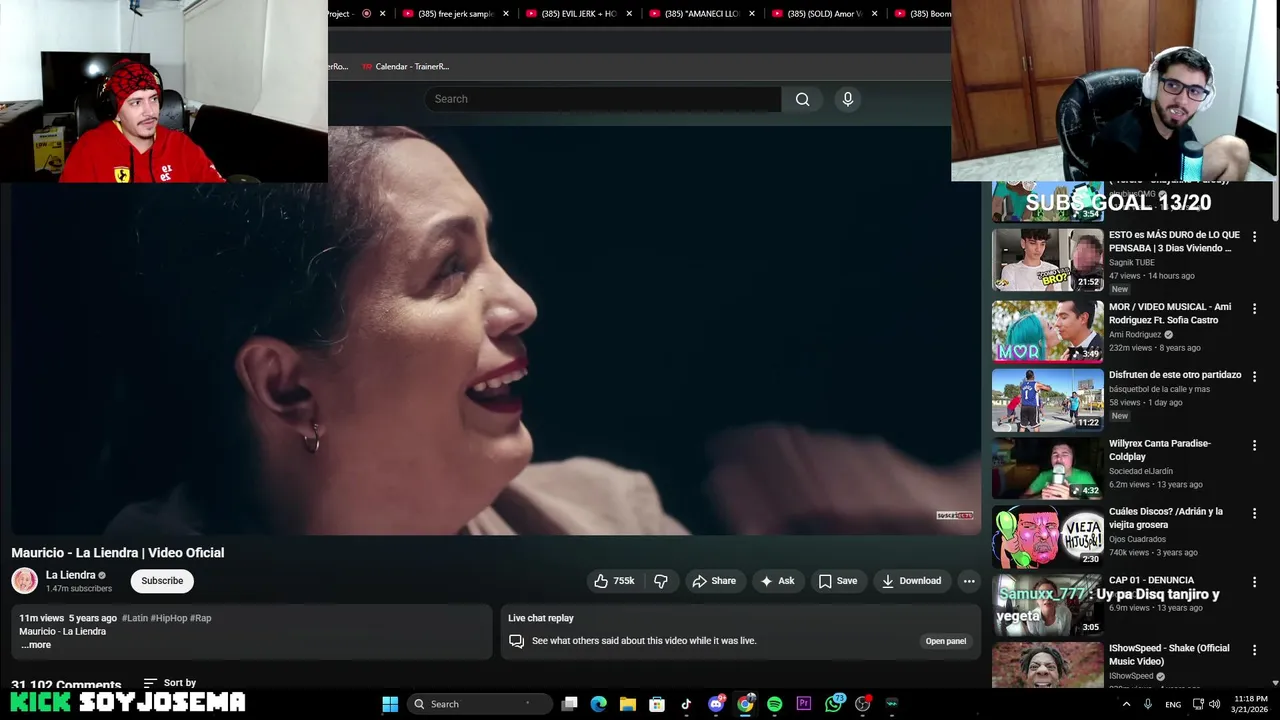Open Adobe Premiere Pro from taskbar
This screenshot has height=720, width=1280.
coord(804,704)
